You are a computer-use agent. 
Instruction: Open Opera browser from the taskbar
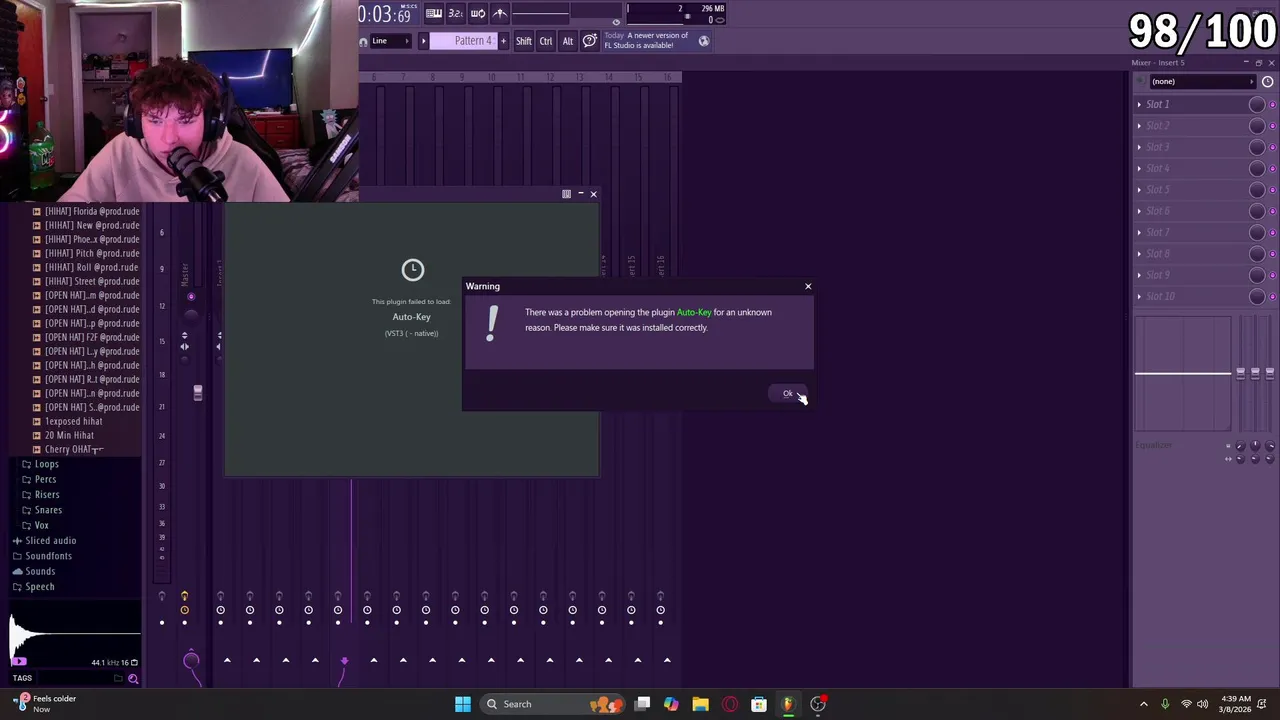click(x=730, y=704)
